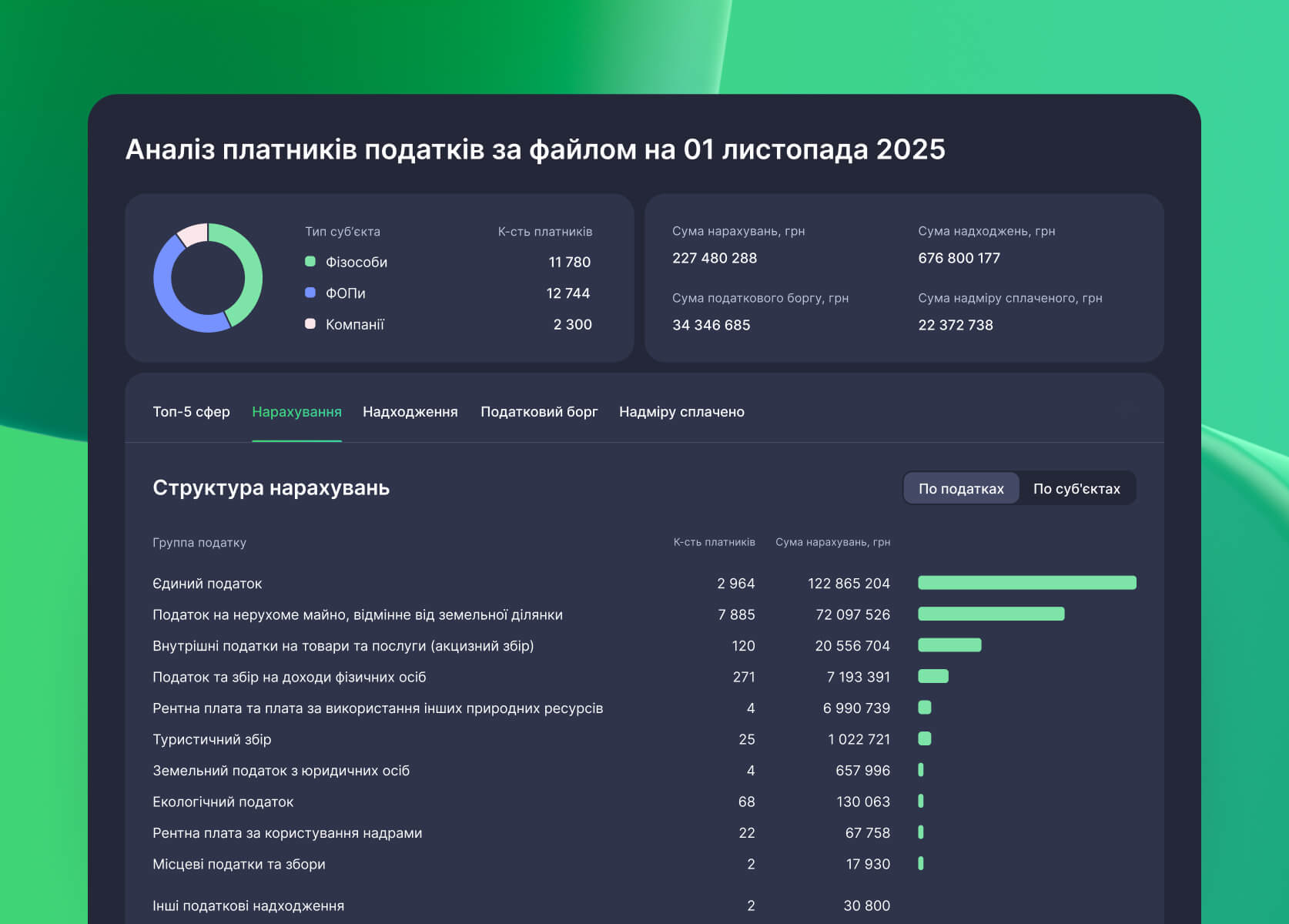Click the amount 657 996
Image resolution: width=1289 pixels, height=924 pixels.
862,771
